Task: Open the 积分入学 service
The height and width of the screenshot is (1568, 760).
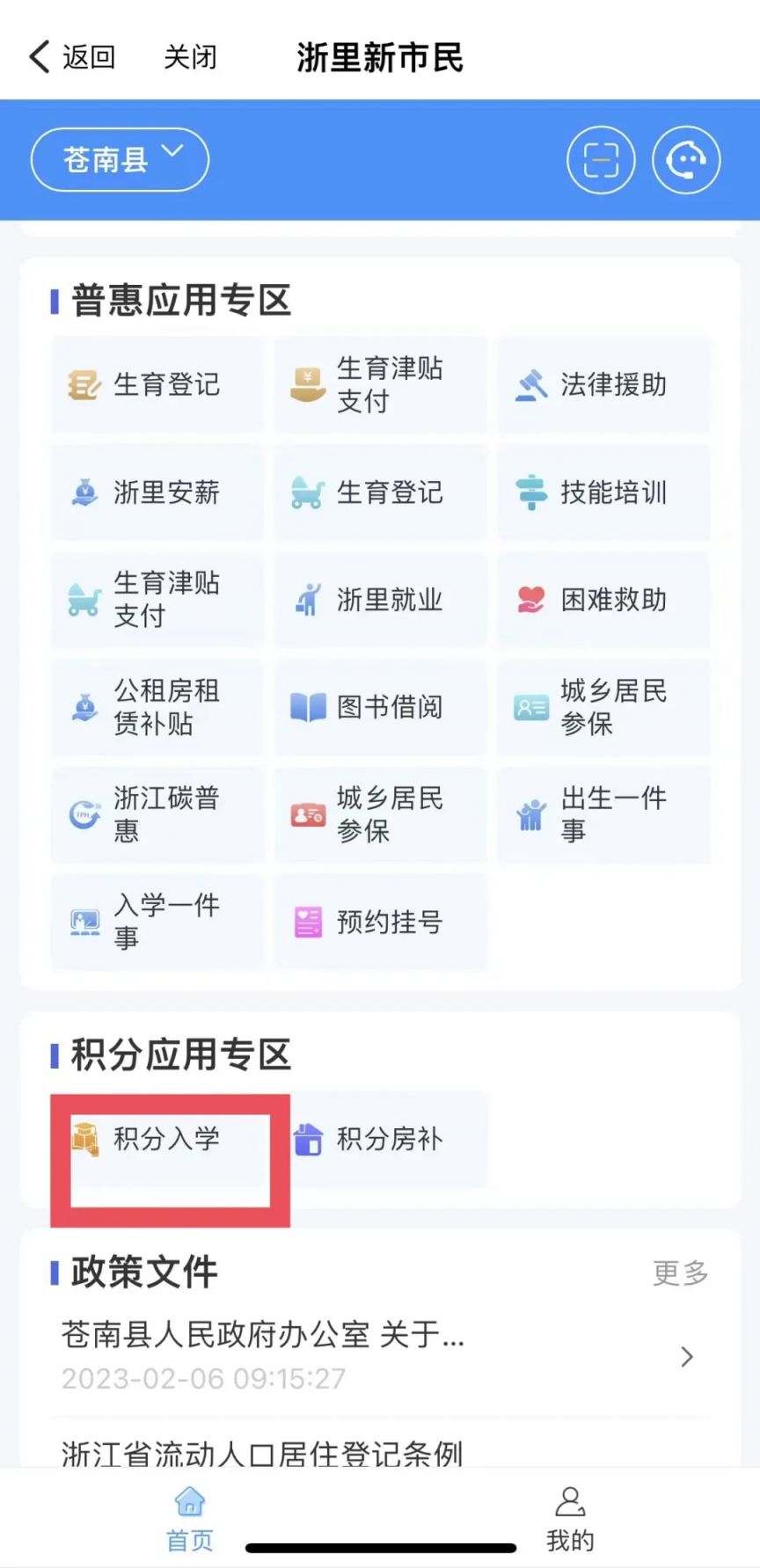Action: (167, 1140)
